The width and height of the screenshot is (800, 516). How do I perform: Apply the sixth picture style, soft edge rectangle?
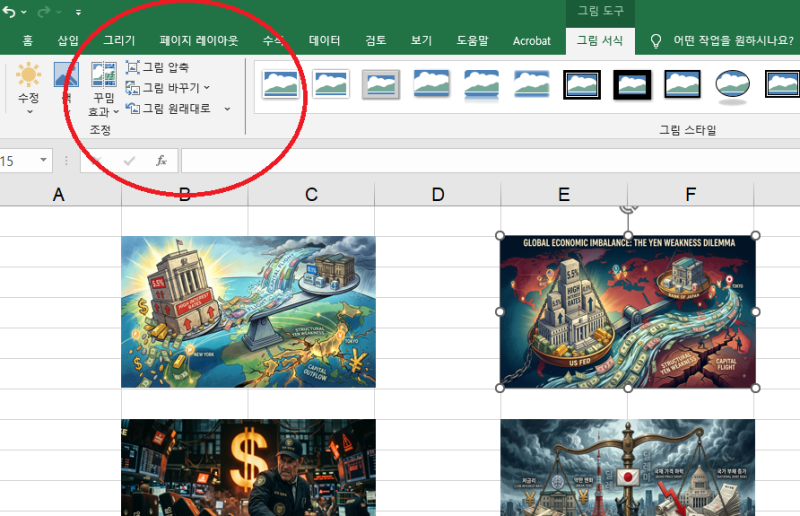[x=532, y=84]
